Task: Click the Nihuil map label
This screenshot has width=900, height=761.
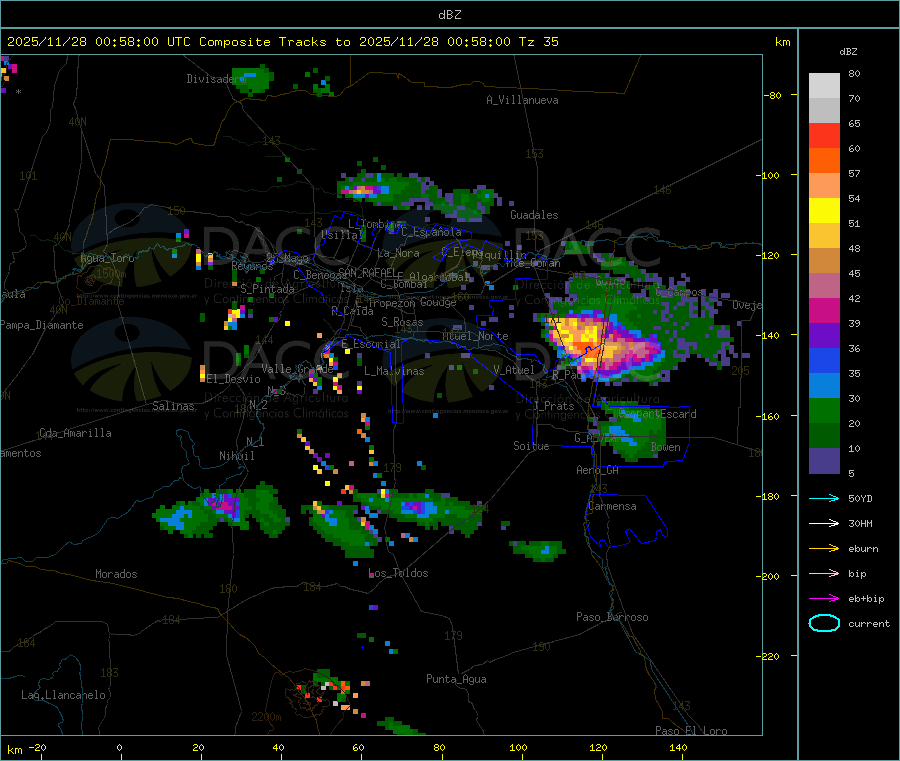Action: 237,456
